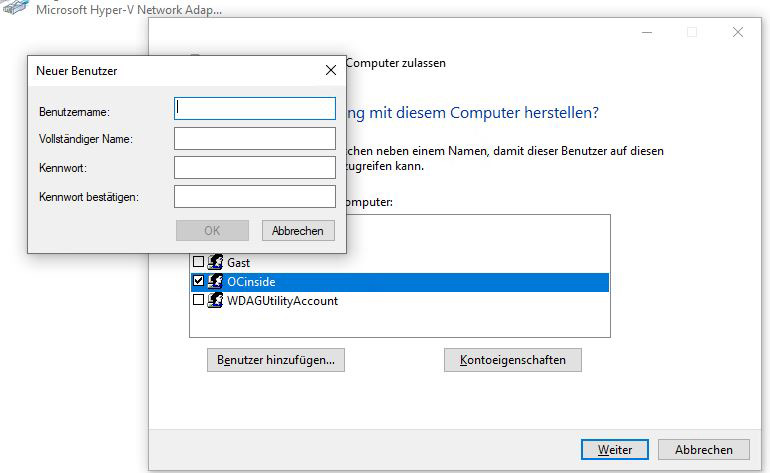Image resolution: width=770 pixels, height=473 pixels.
Task: Click the grayed OK button in Neuer Benutzer
Action: click(212, 230)
